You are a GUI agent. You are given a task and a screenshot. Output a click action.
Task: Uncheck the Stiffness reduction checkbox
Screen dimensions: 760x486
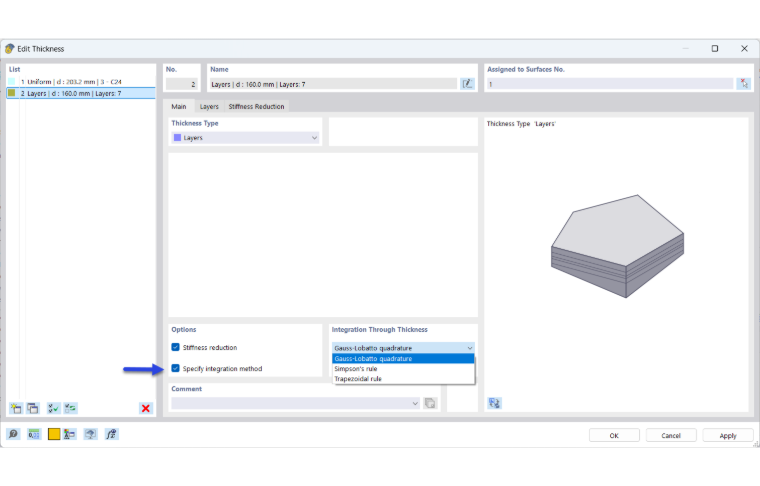(x=175, y=347)
